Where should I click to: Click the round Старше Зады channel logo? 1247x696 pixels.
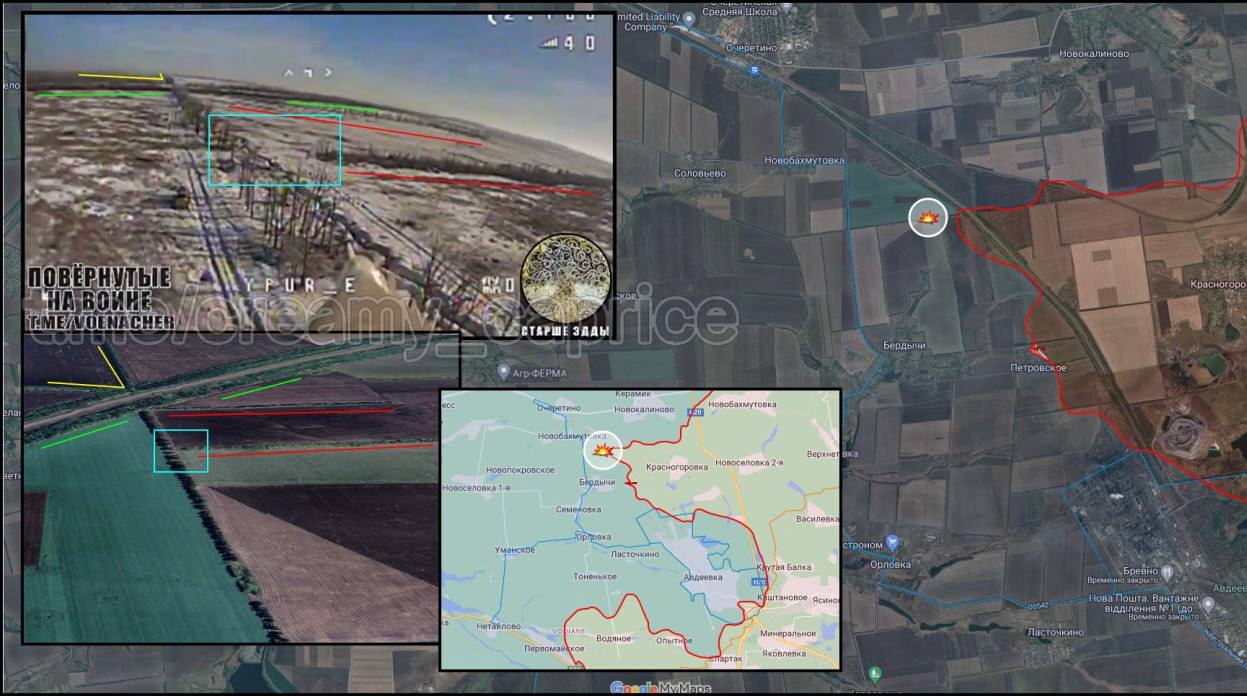[565, 278]
